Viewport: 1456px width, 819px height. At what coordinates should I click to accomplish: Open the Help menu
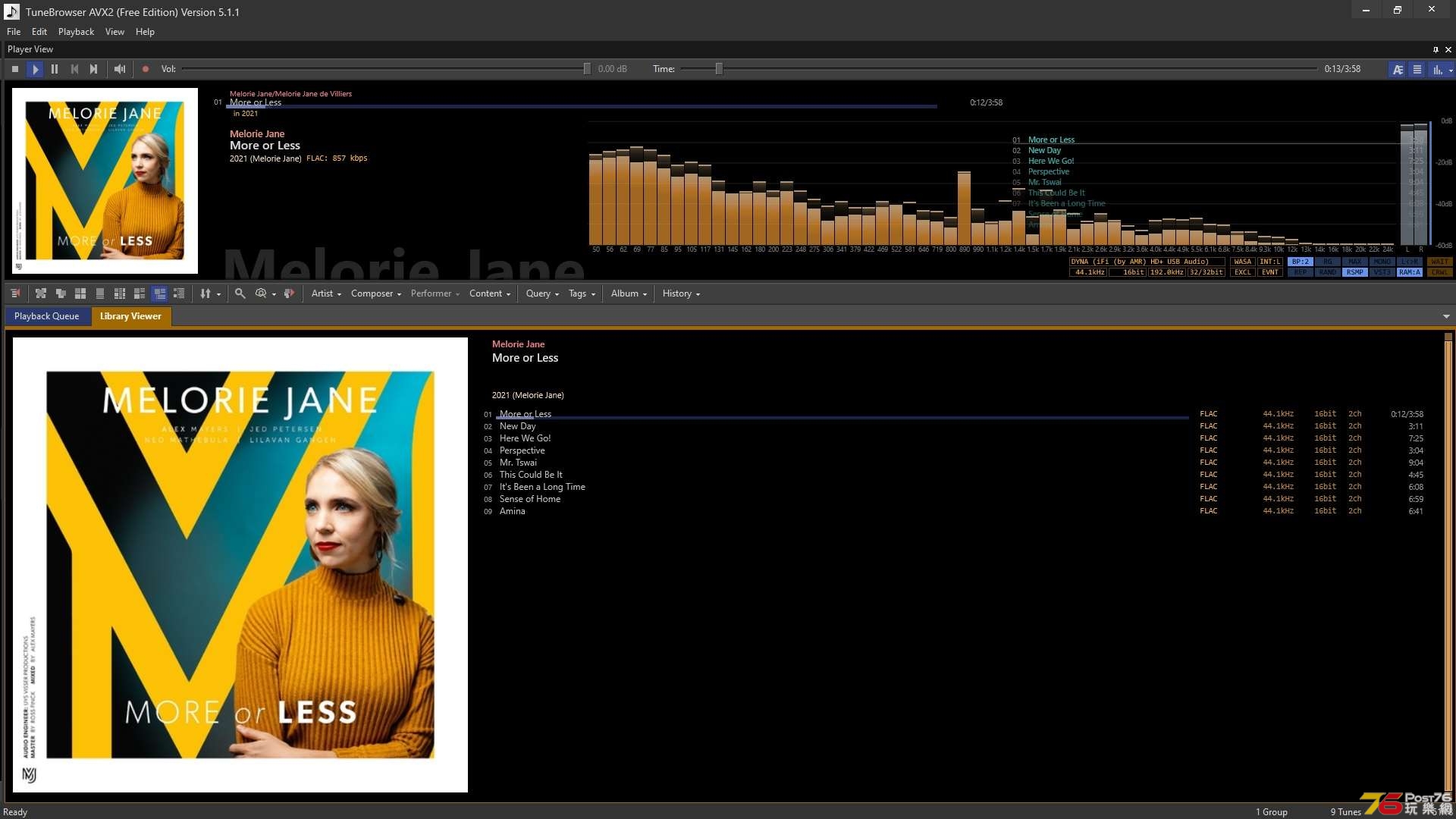[x=145, y=32]
